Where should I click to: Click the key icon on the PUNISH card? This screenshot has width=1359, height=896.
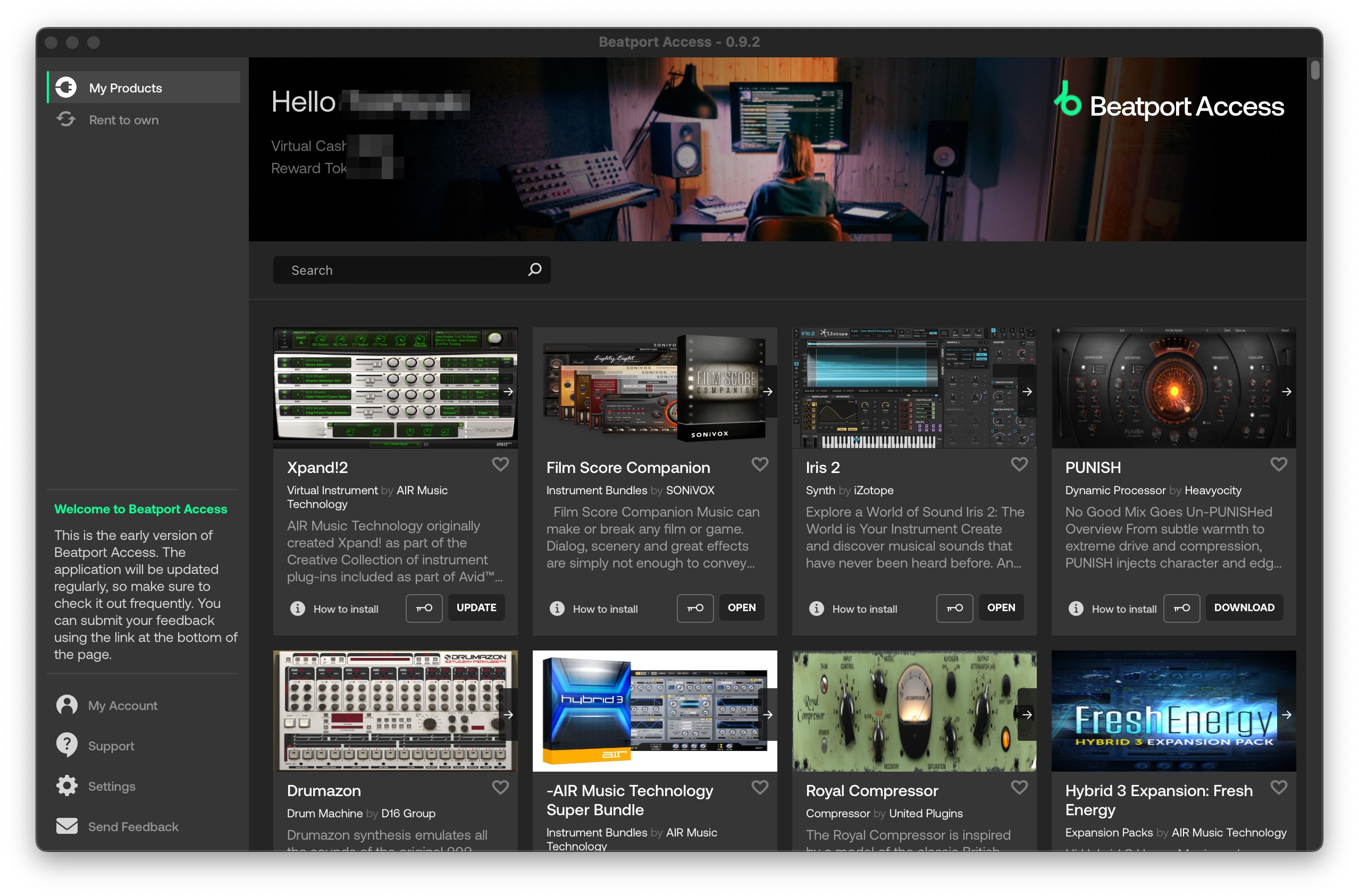pyautogui.click(x=1181, y=608)
